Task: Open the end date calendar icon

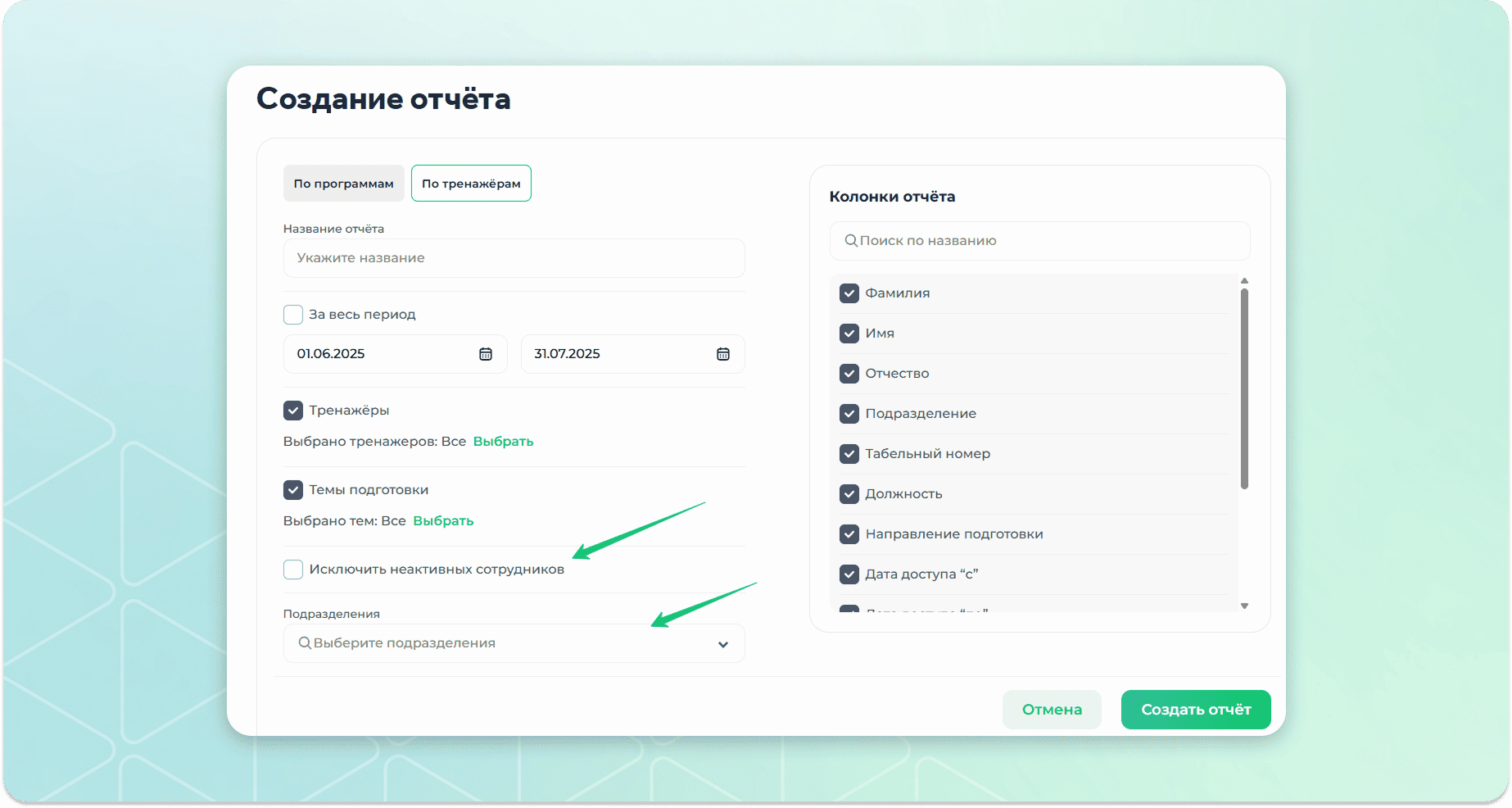Action: click(723, 354)
